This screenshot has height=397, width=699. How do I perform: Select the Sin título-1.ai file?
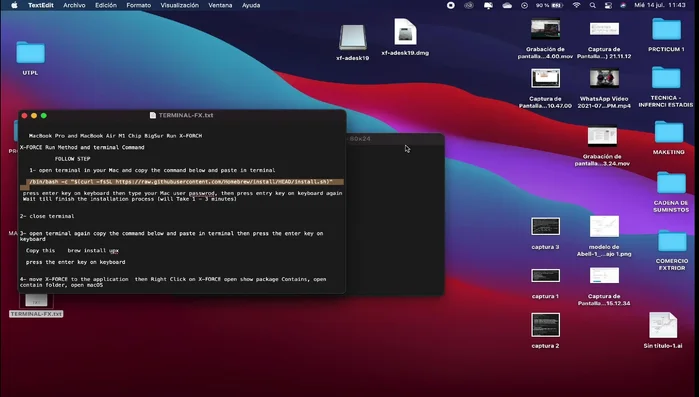point(663,325)
